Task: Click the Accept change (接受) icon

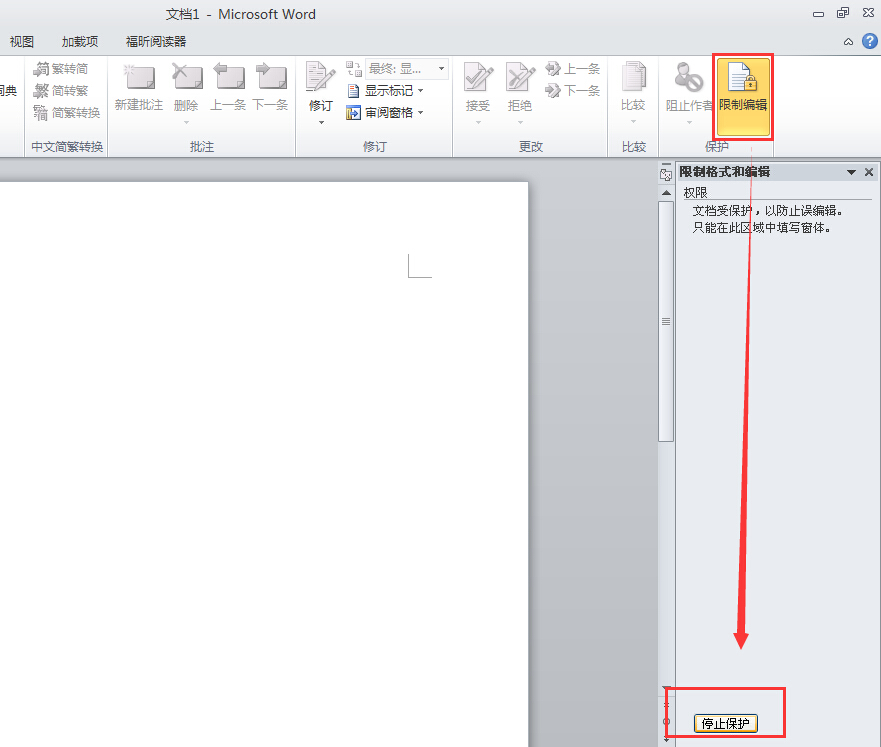Action: tap(478, 77)
